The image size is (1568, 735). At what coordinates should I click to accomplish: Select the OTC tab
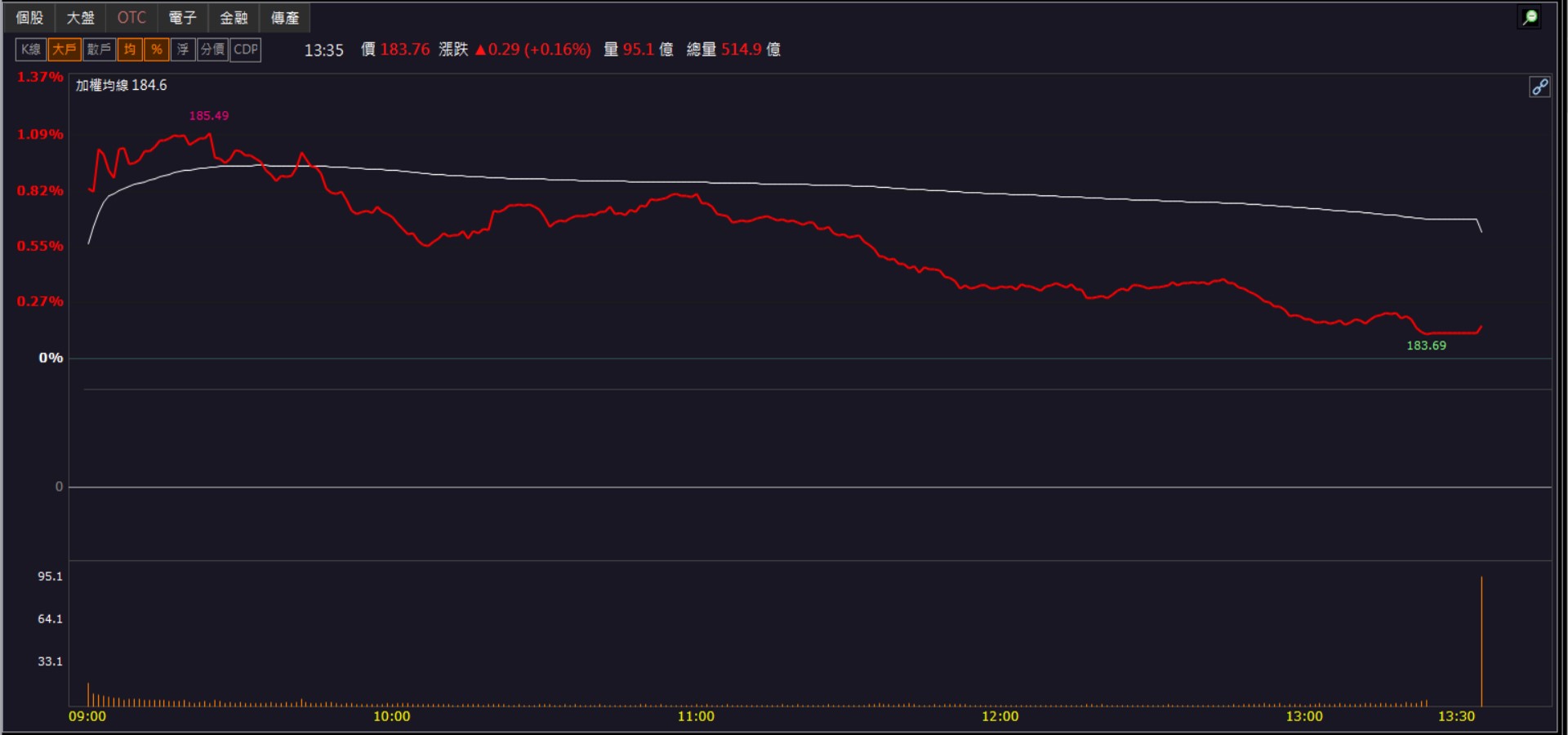(131, 17)
